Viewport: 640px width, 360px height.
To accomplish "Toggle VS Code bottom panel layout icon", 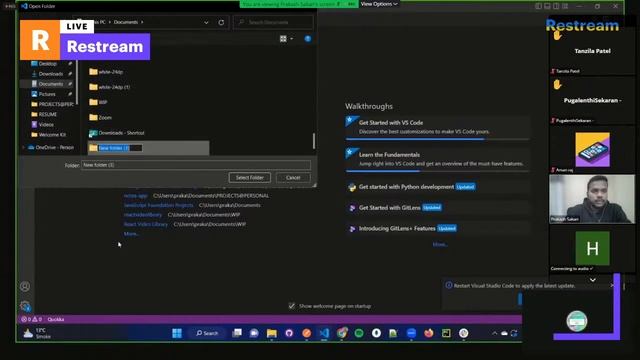I will (x=547, y=6).
